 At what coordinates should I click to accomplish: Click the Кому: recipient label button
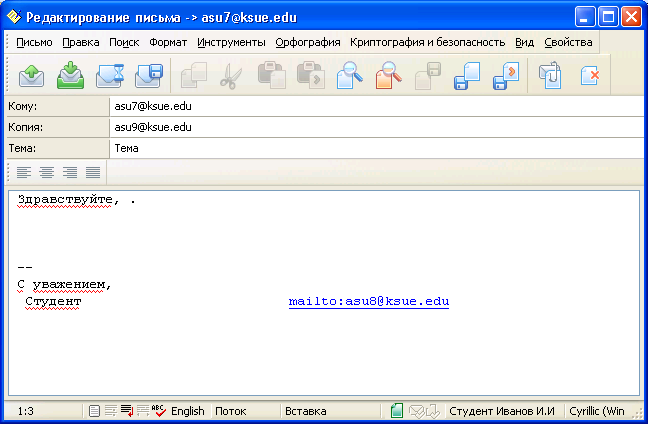click(x=58, y=106)
